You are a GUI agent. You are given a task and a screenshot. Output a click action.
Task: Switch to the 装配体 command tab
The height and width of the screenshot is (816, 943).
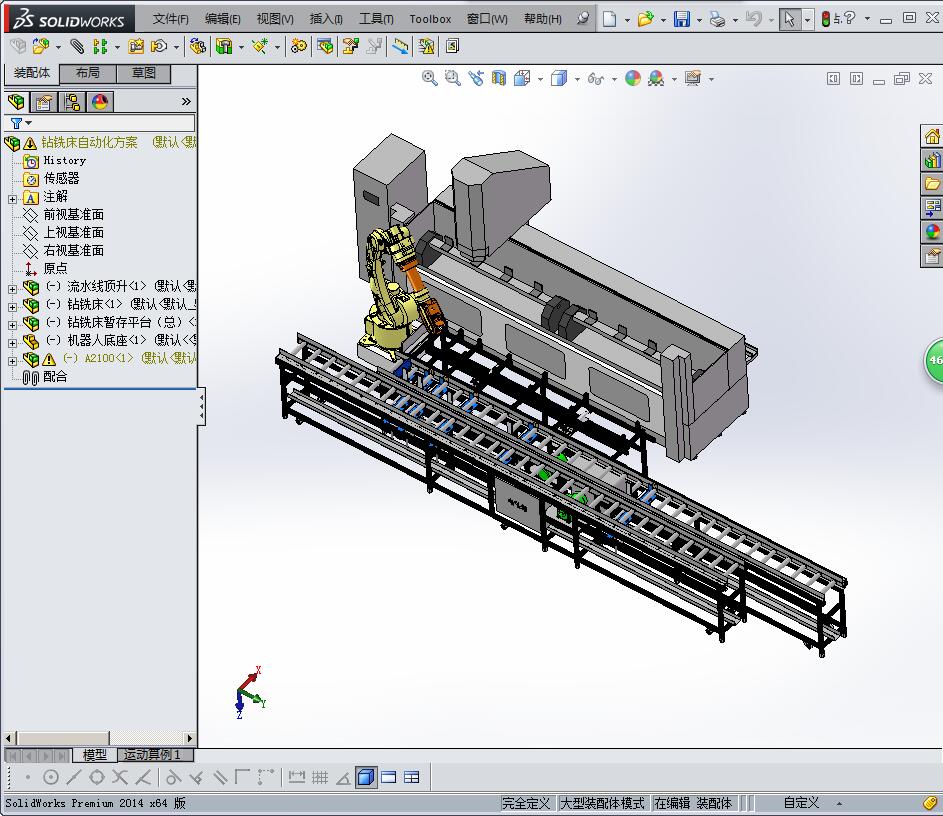point(32,73)
